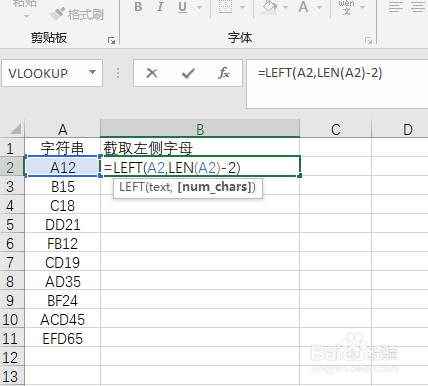Click cell with 字符串 header
The width and height of the screenshot is (428, 386).
tap(63, 148)
